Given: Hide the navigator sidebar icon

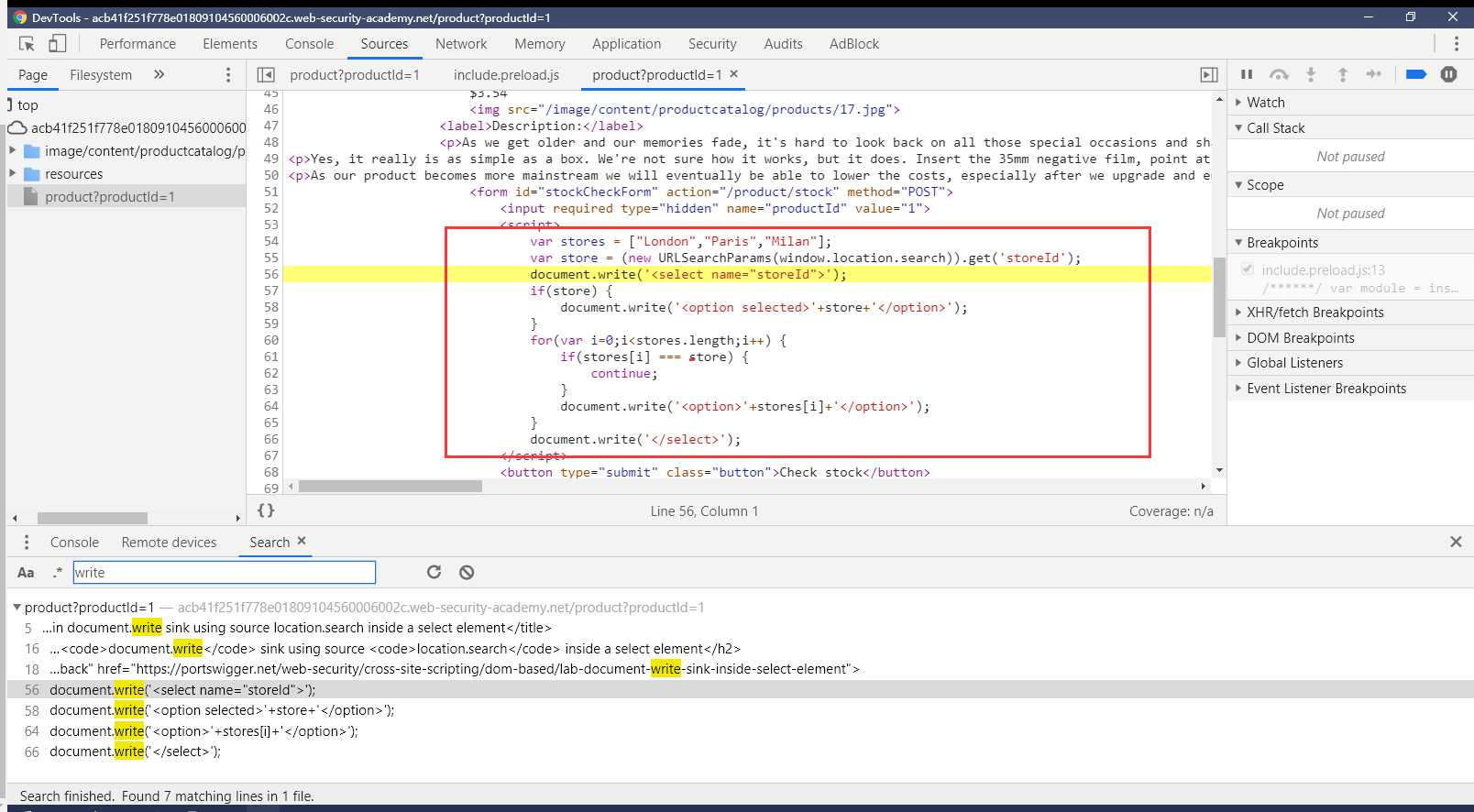Looking at the screenshot, I should click(x=266, y=74).
